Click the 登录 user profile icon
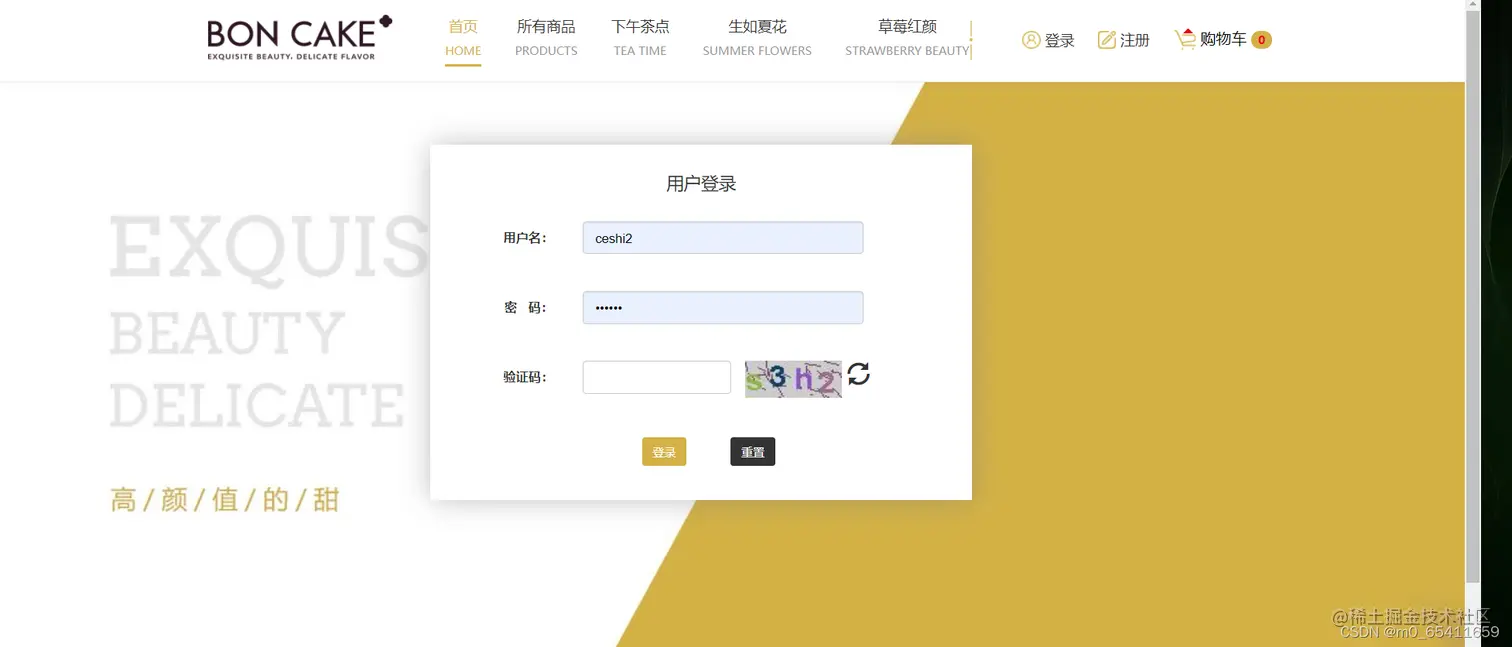This screenshot has width=1512, height=647. tap(1031, 40)
